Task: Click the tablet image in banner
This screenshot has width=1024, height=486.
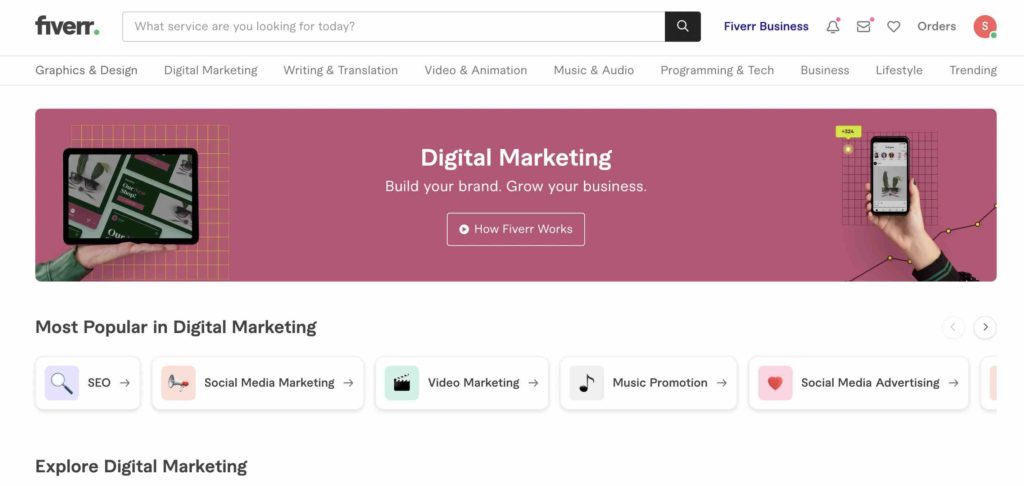Action: (x=131, y=196)
